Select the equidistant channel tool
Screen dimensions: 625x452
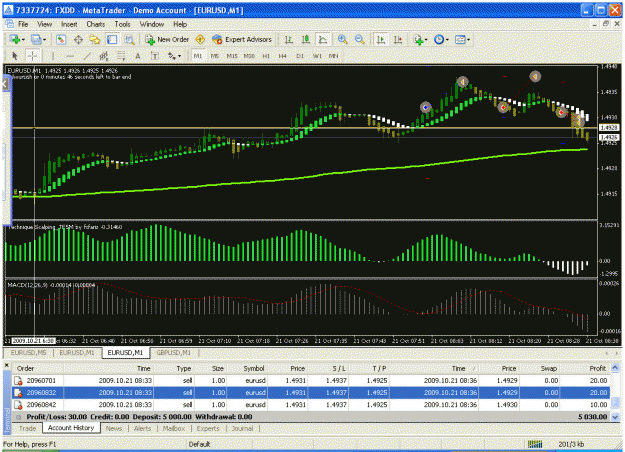click(104, 56)
